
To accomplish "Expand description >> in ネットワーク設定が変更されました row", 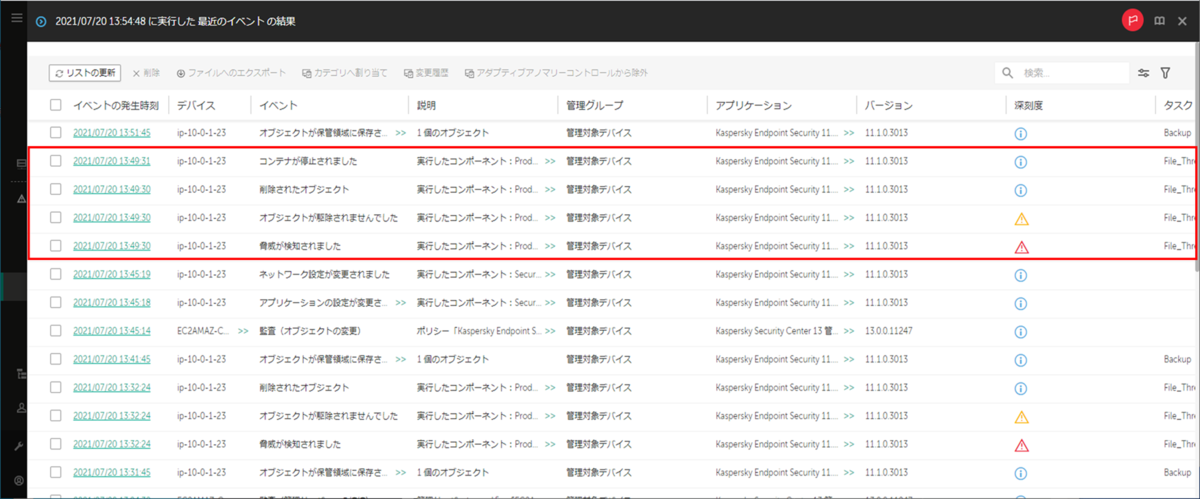I will 550,274.
